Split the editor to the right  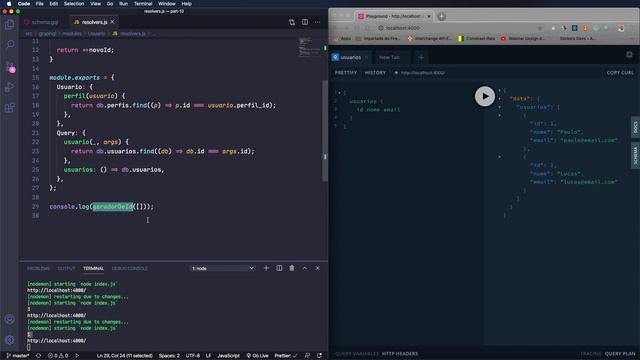305,22
